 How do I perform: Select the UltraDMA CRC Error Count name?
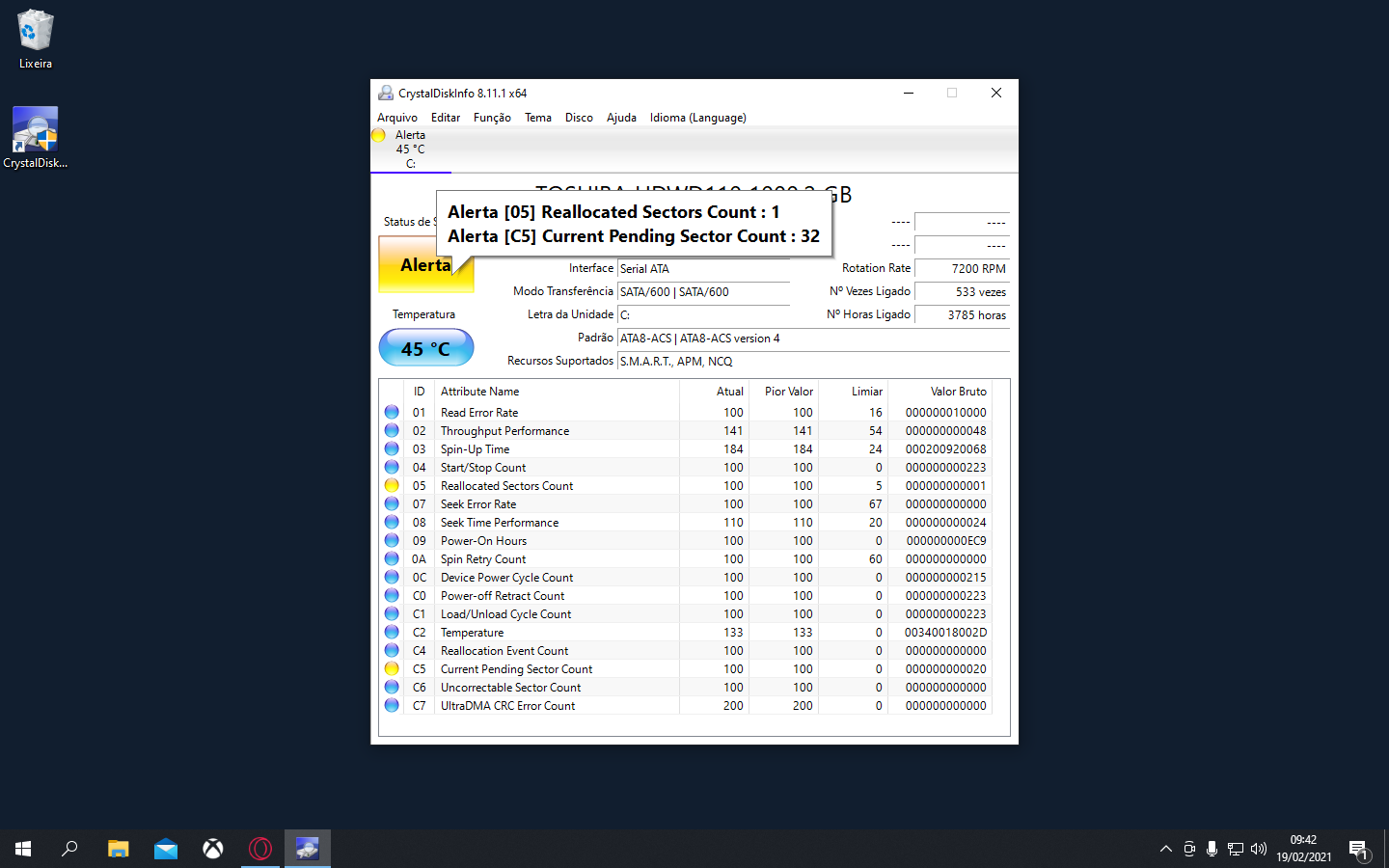pyautogui.click(x=507, y=706)
